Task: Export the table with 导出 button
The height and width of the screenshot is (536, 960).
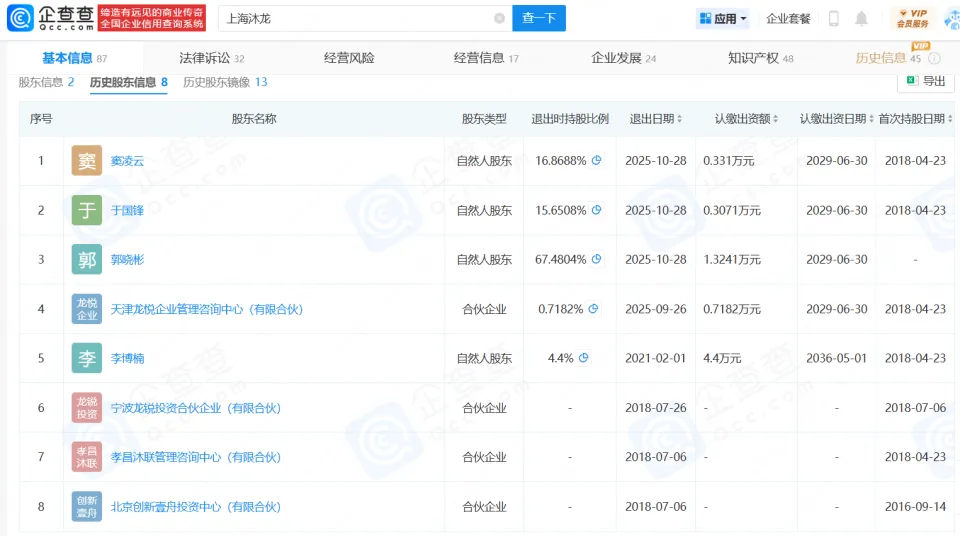Action: click(x=925, y=82)
